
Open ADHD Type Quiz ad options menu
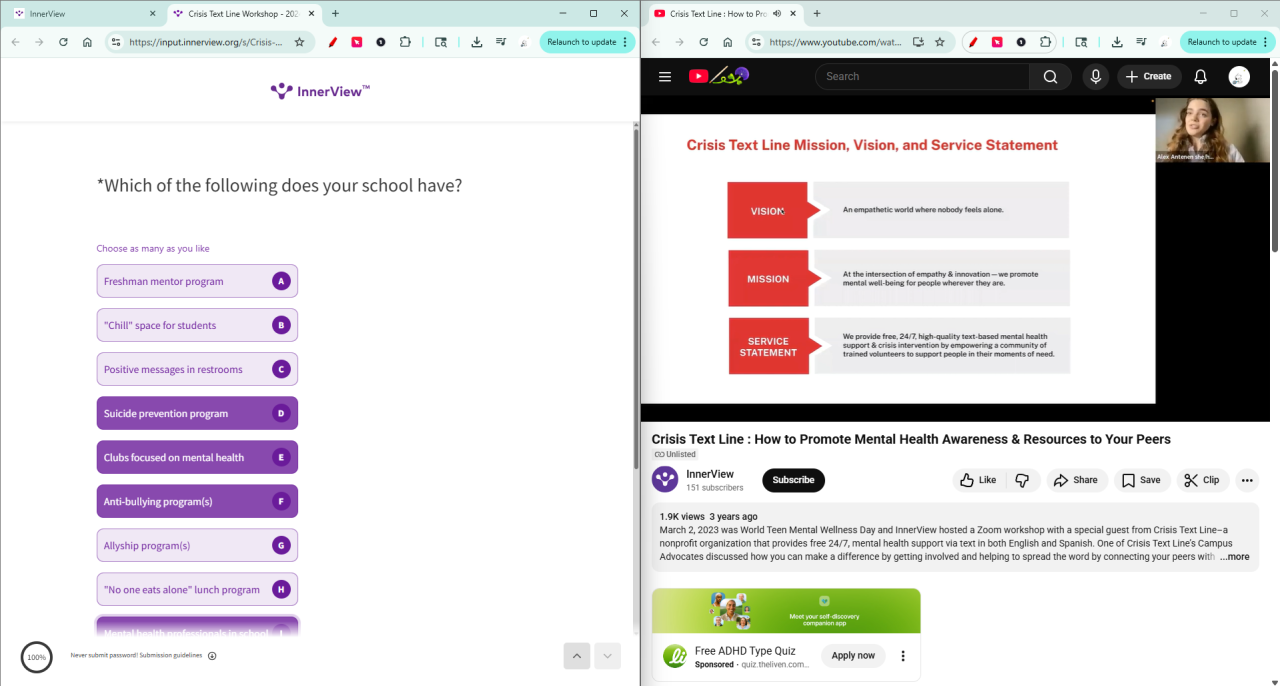pyautogui.click(x=903, y=656)
